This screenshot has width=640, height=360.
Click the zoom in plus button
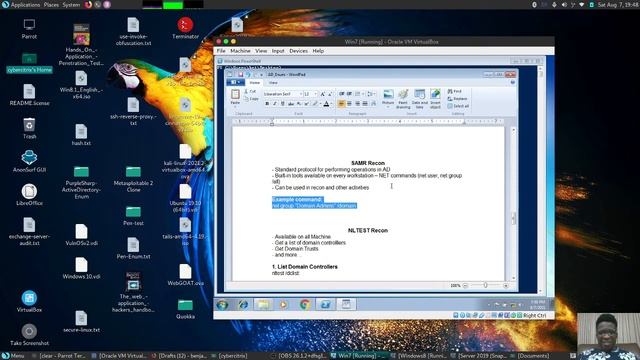point(506,286)
